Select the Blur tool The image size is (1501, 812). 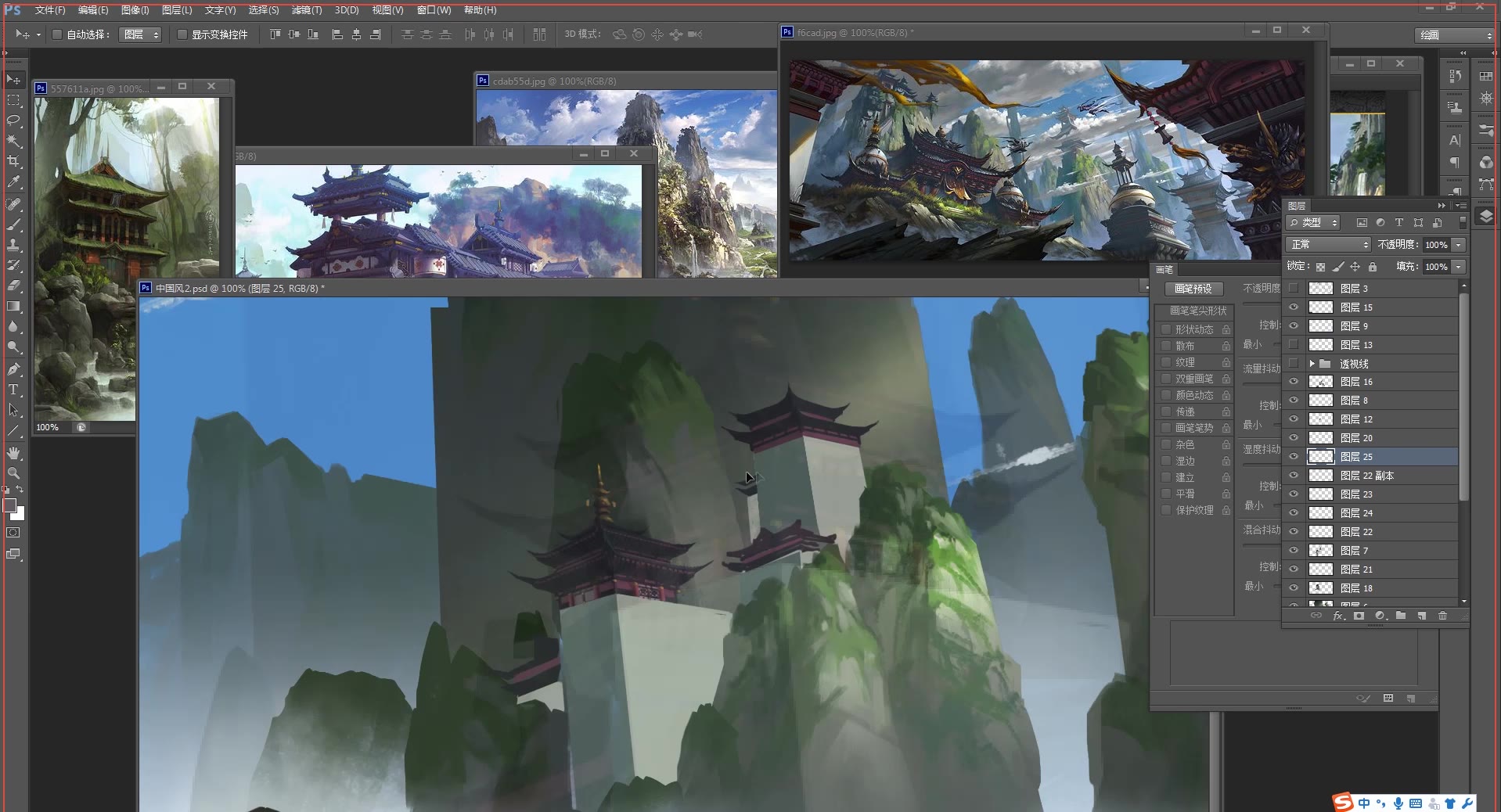pos(14,326)
